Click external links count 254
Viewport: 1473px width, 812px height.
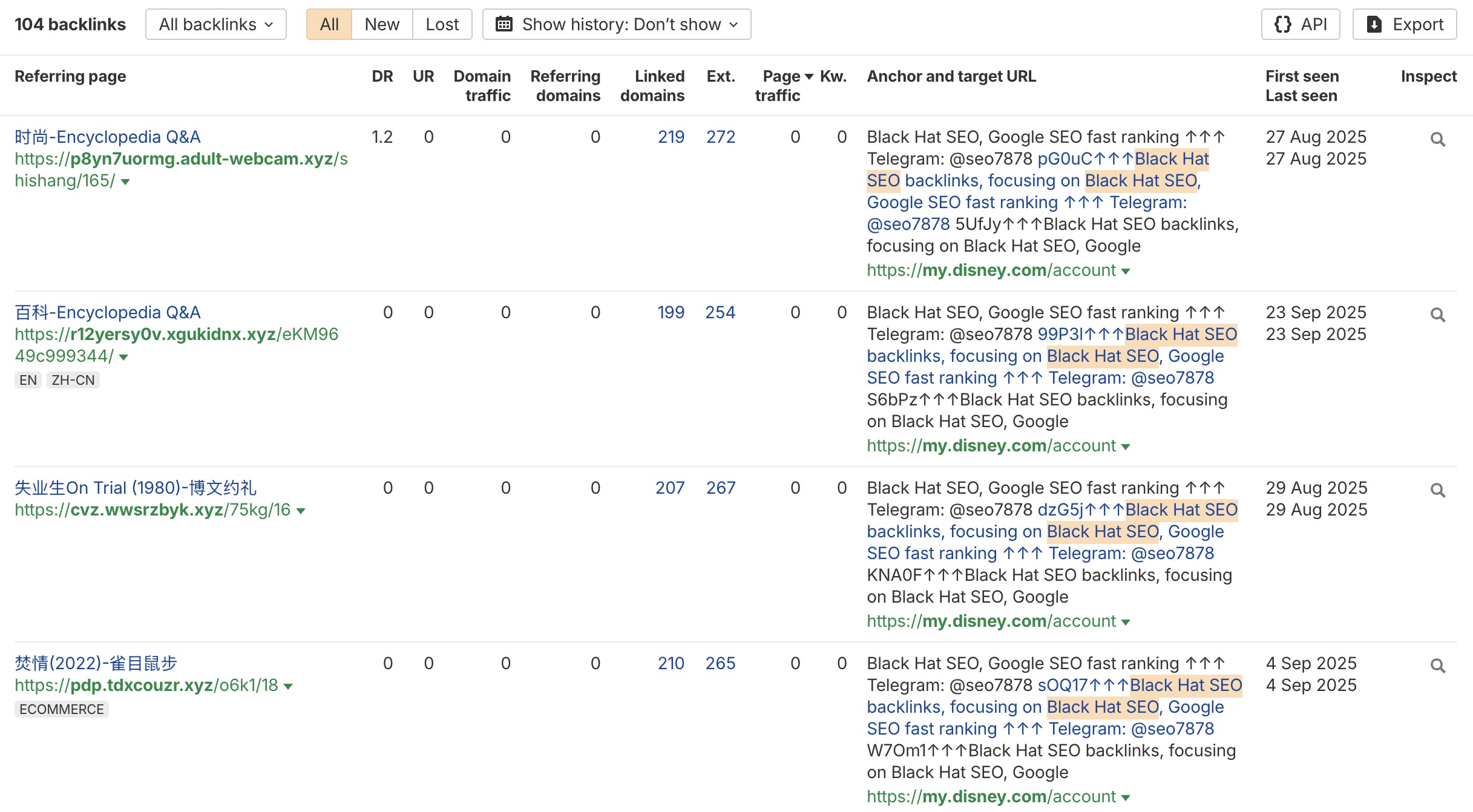[x=720, y=313]
